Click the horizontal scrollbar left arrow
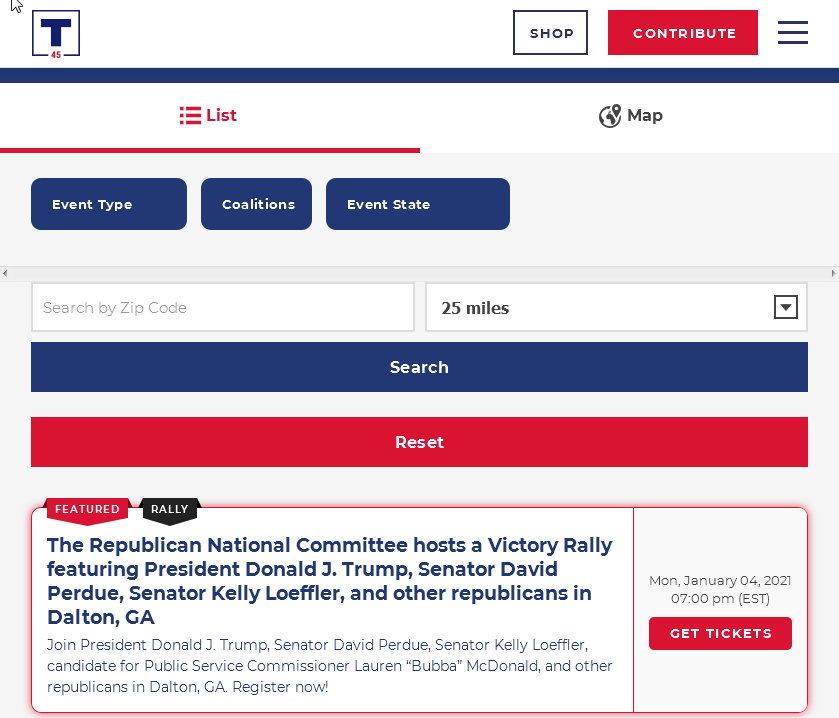This screenshot has height=718, width=839. 5,273
